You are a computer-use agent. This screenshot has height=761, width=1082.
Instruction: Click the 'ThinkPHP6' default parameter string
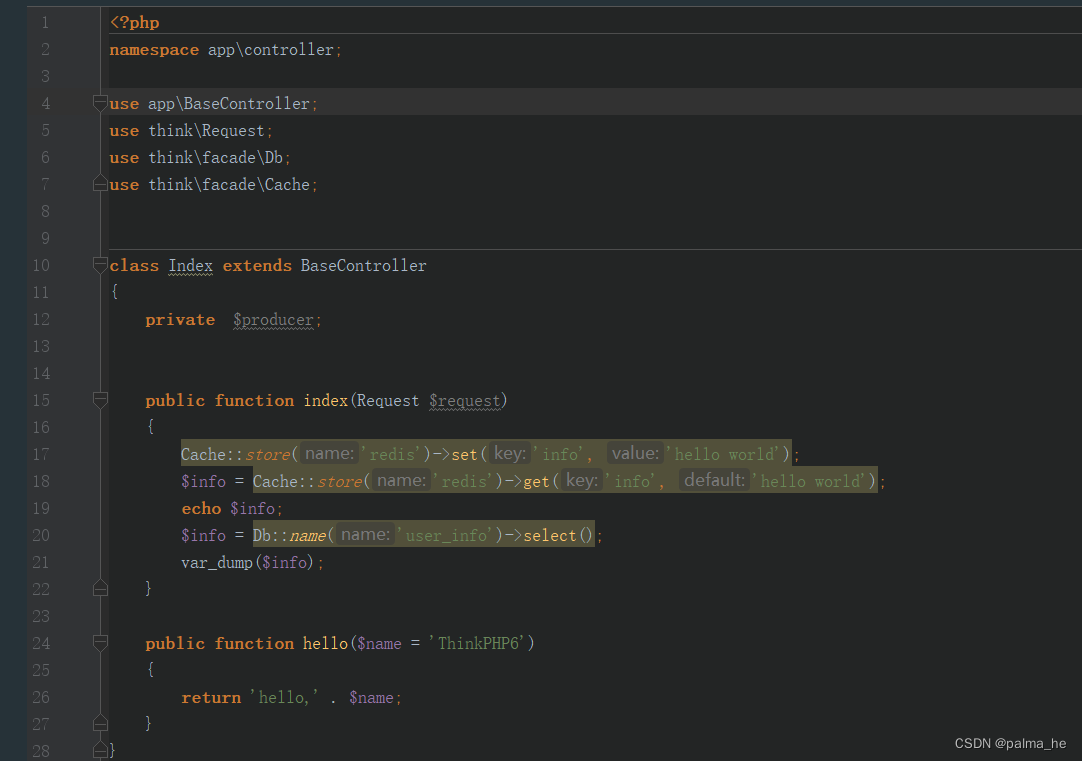tap(481, 643)
